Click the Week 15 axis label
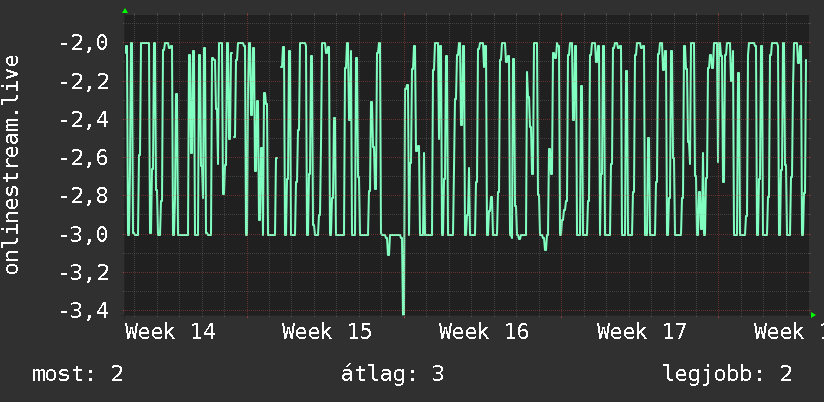The height and width of the screenshot is (402, 824). coord(327,332)
